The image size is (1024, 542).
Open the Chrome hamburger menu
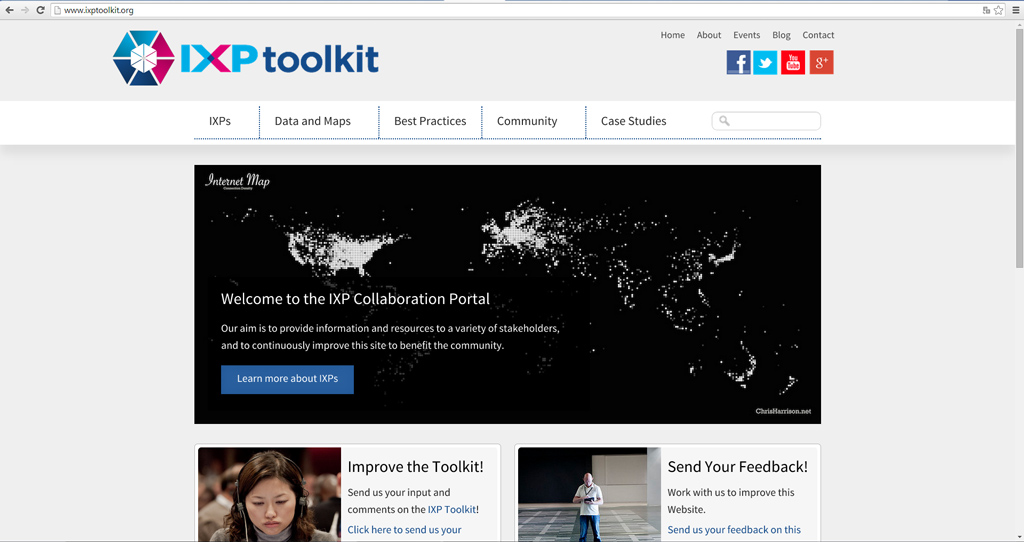(1016, 10)
